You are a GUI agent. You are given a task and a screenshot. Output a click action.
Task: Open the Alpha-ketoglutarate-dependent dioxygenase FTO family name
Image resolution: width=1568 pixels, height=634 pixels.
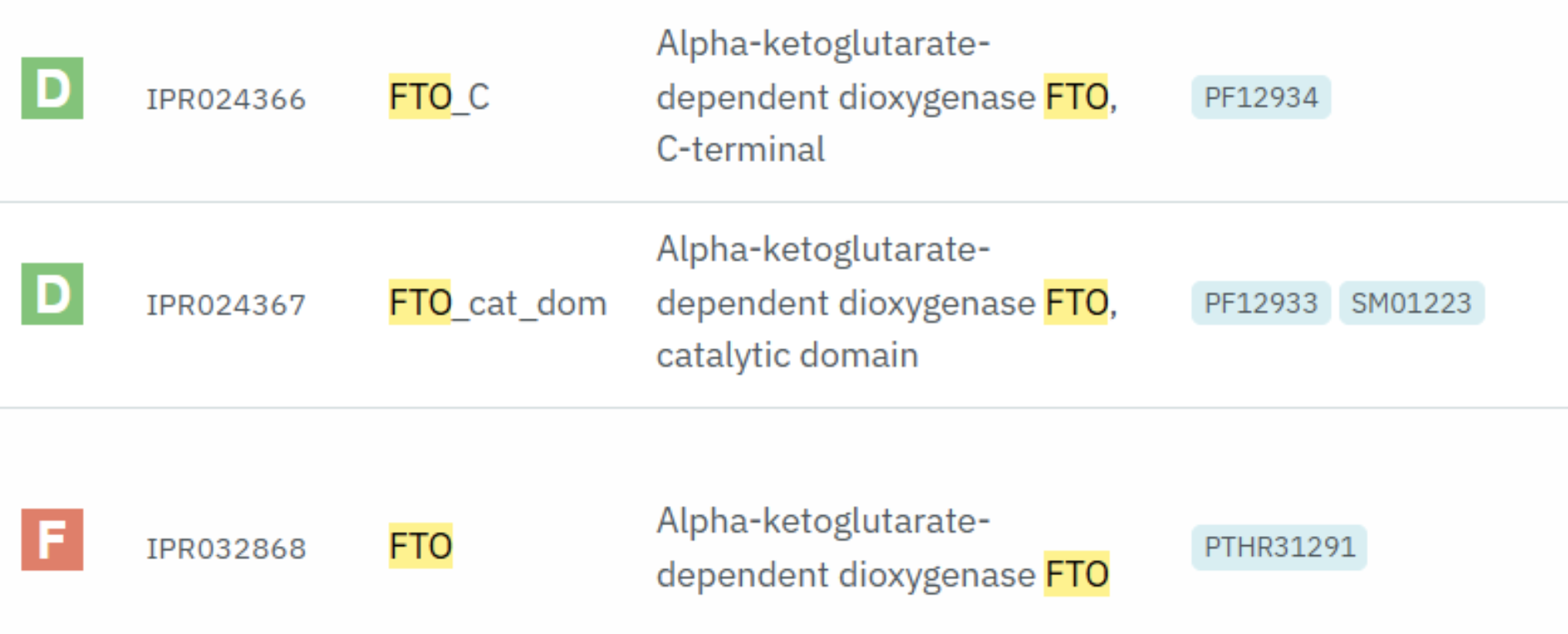point(883,548)
